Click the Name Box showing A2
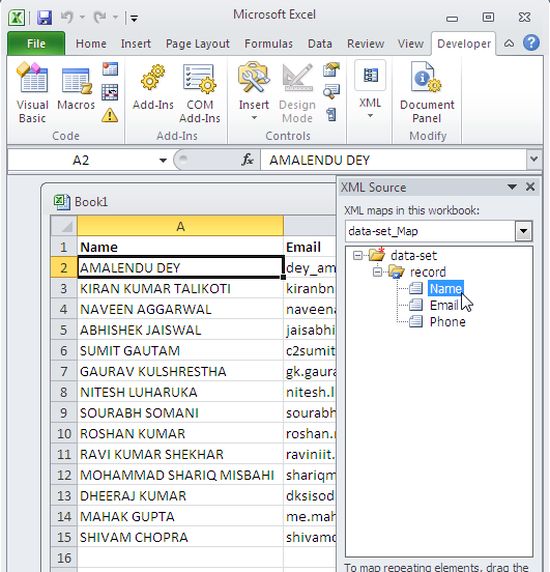The width and height of the screenshot is (550, 572). [81, 160]
